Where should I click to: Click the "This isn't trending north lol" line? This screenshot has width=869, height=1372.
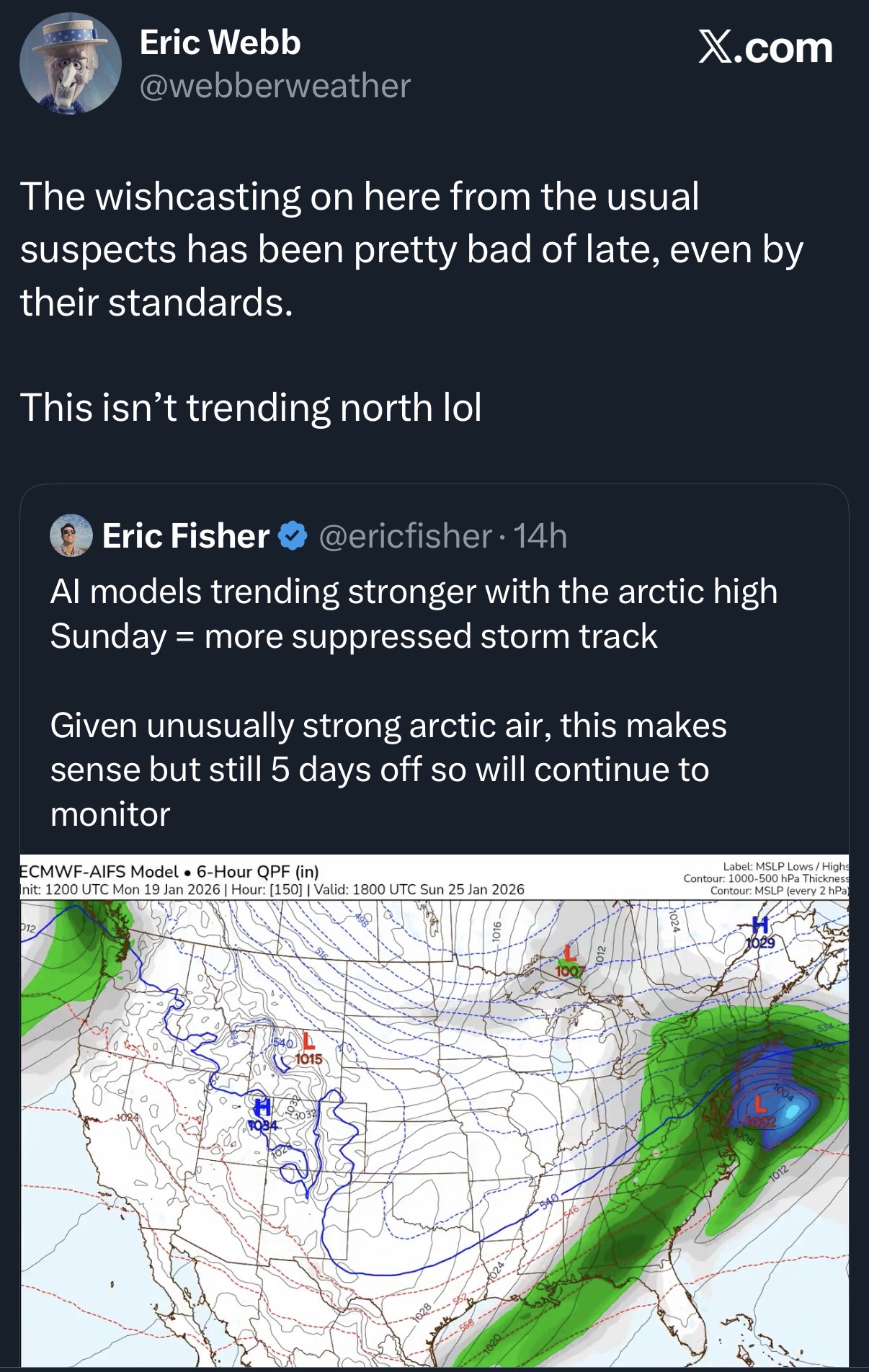(251, 408)
